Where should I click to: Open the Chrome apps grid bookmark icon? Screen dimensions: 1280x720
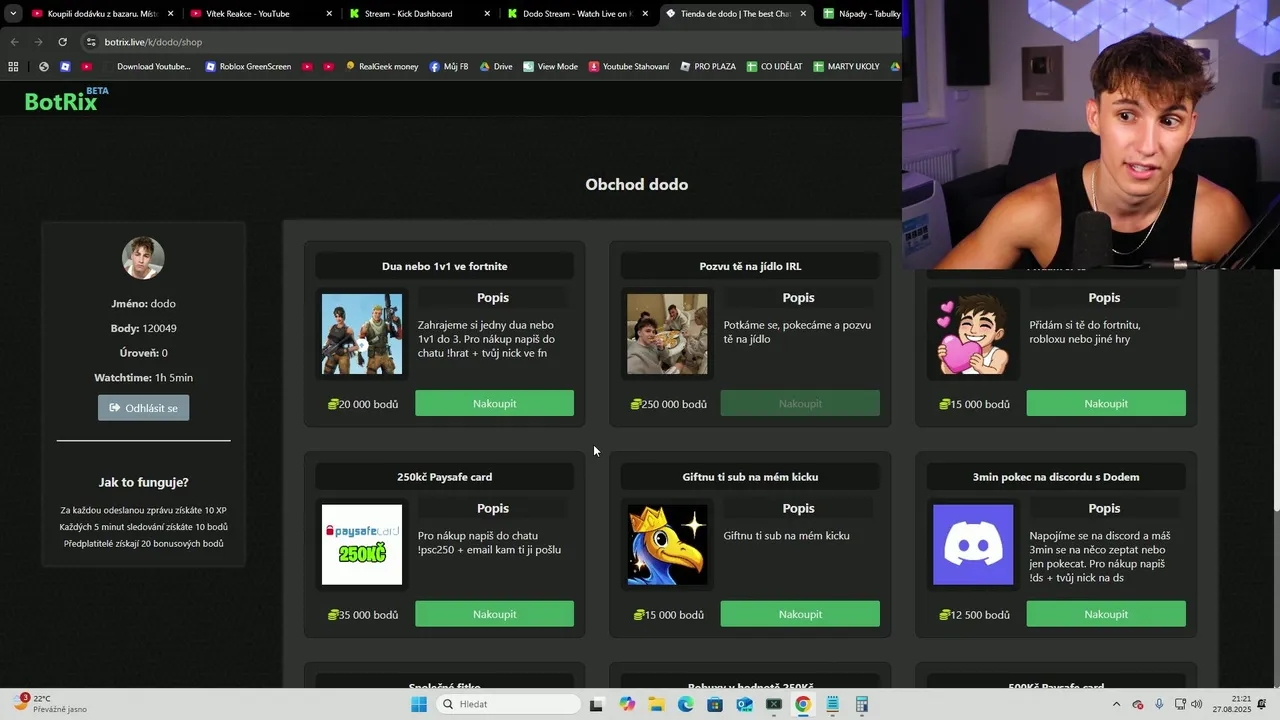point(13,67)
